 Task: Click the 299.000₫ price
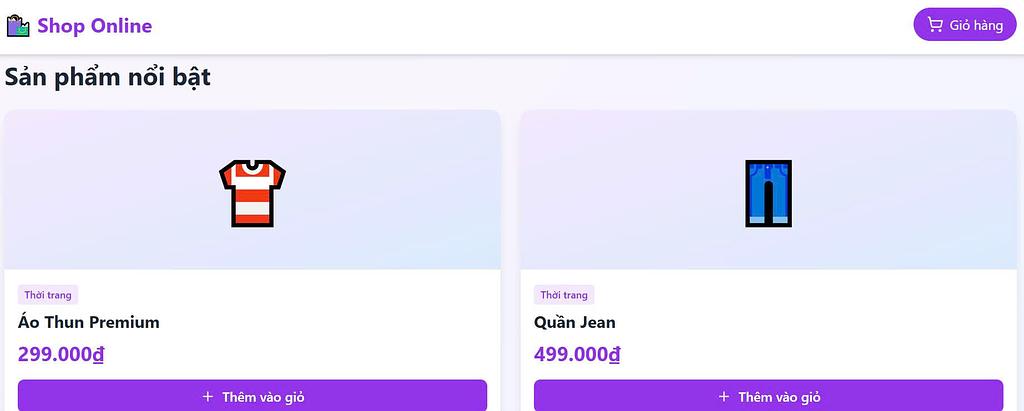coord(61,354)
